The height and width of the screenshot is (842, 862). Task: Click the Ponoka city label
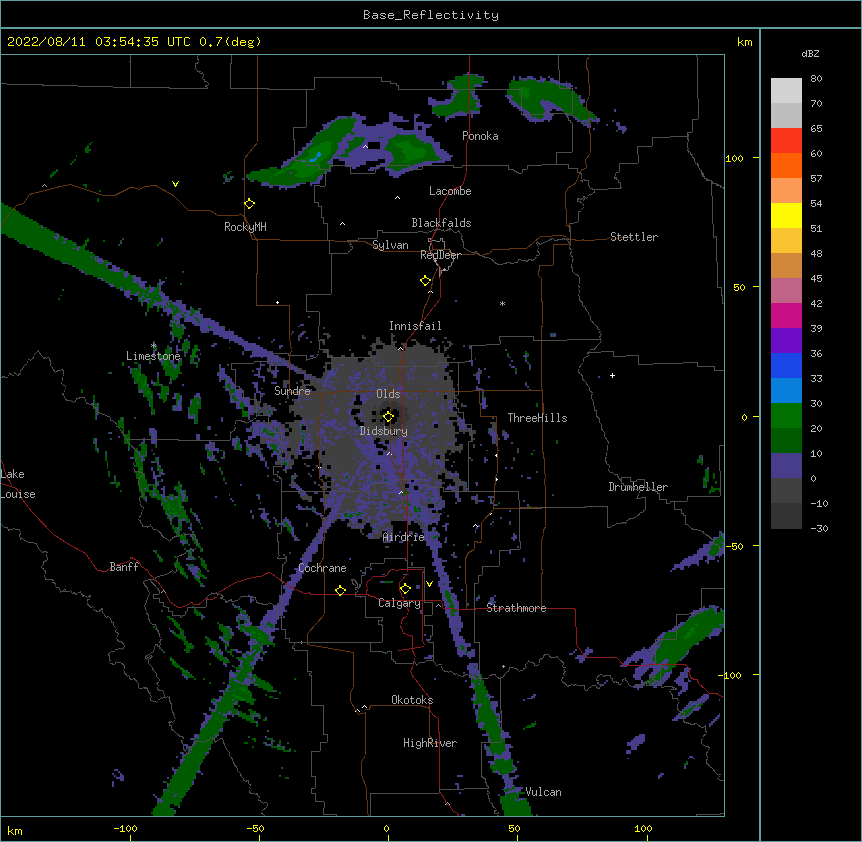(x=480, y=136)
